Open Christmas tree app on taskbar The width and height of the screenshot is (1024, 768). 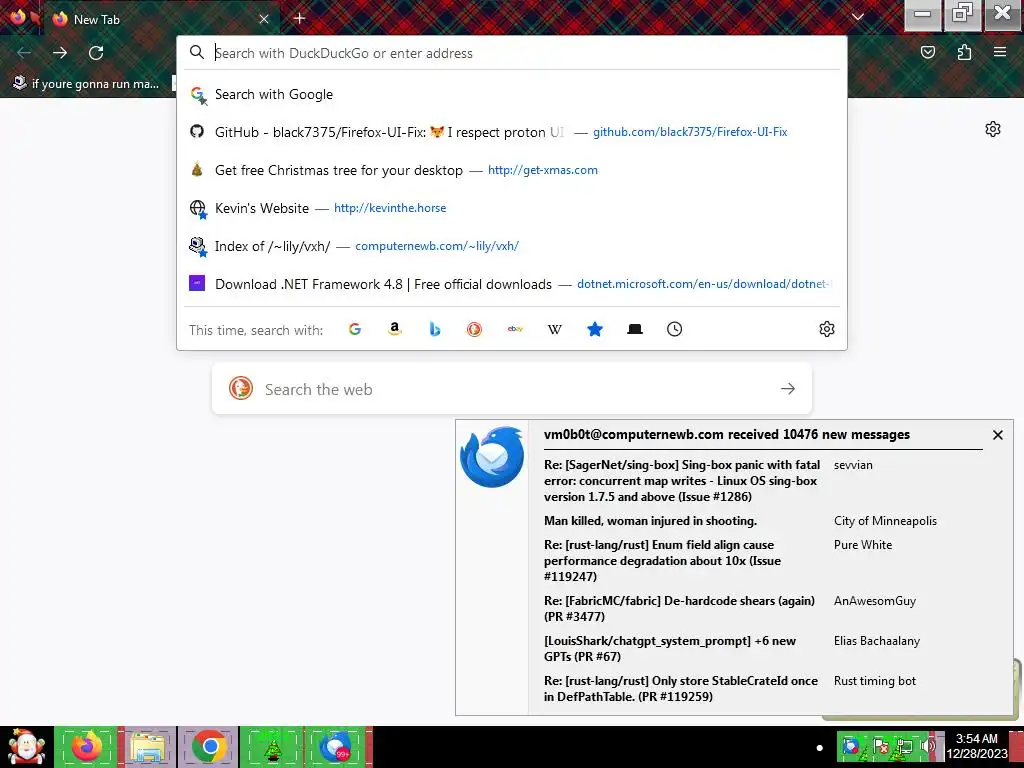(272, 747)
